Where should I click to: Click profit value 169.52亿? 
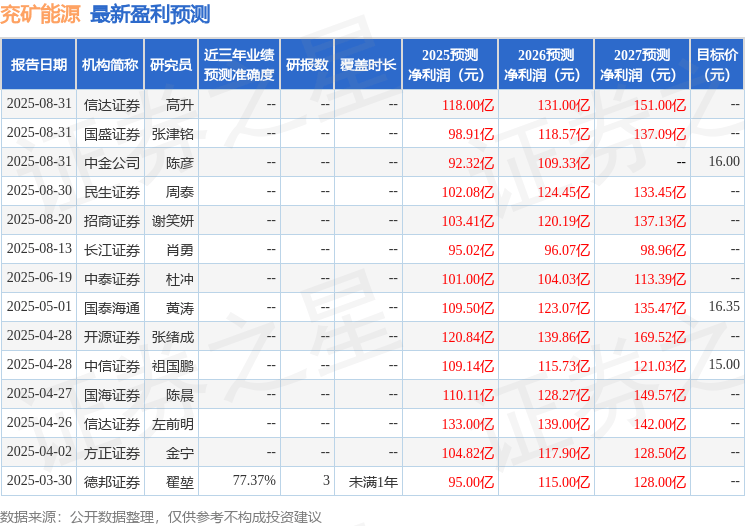[x=660, y=337]
